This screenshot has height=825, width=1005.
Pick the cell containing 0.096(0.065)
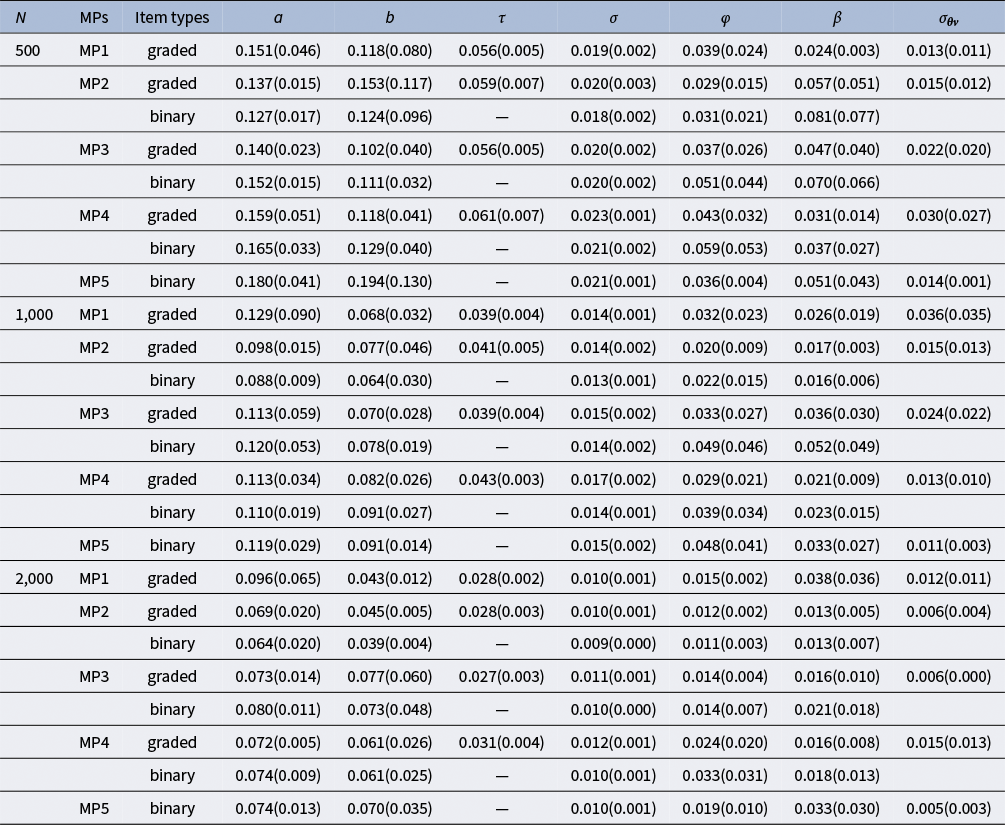(x=277, y=579)
